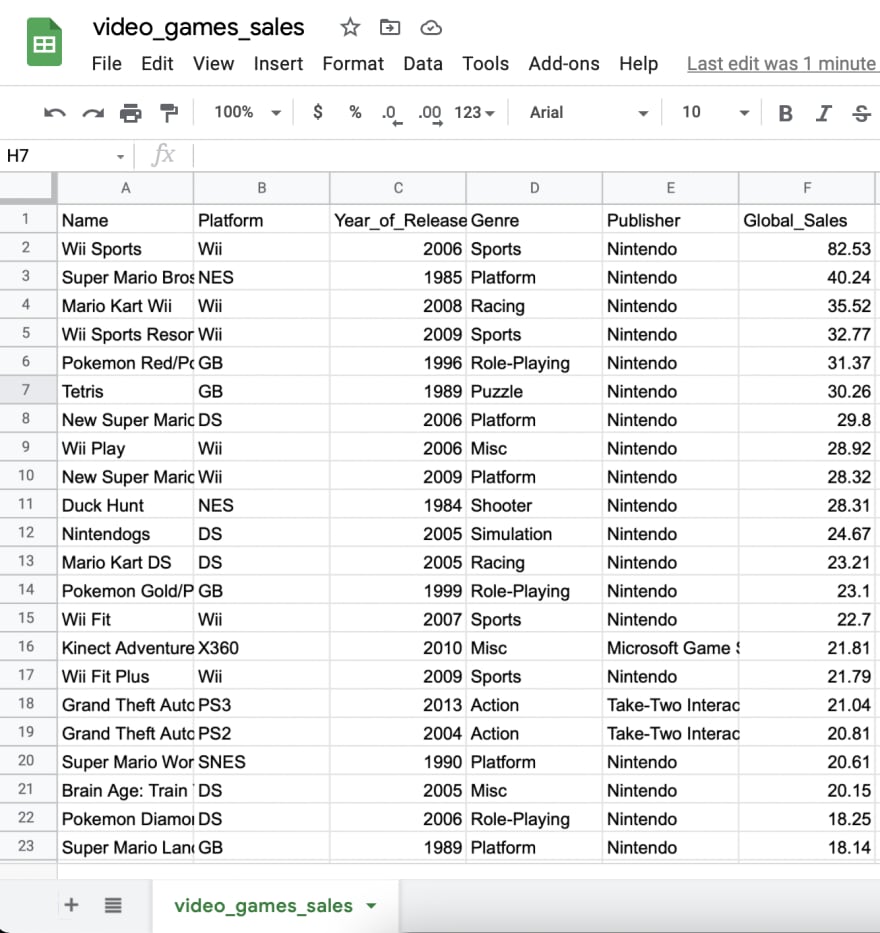This screenshot has width=880, height=933.
Task: Click the print icon
Action: pyautogui.click(x=131, y=112)
